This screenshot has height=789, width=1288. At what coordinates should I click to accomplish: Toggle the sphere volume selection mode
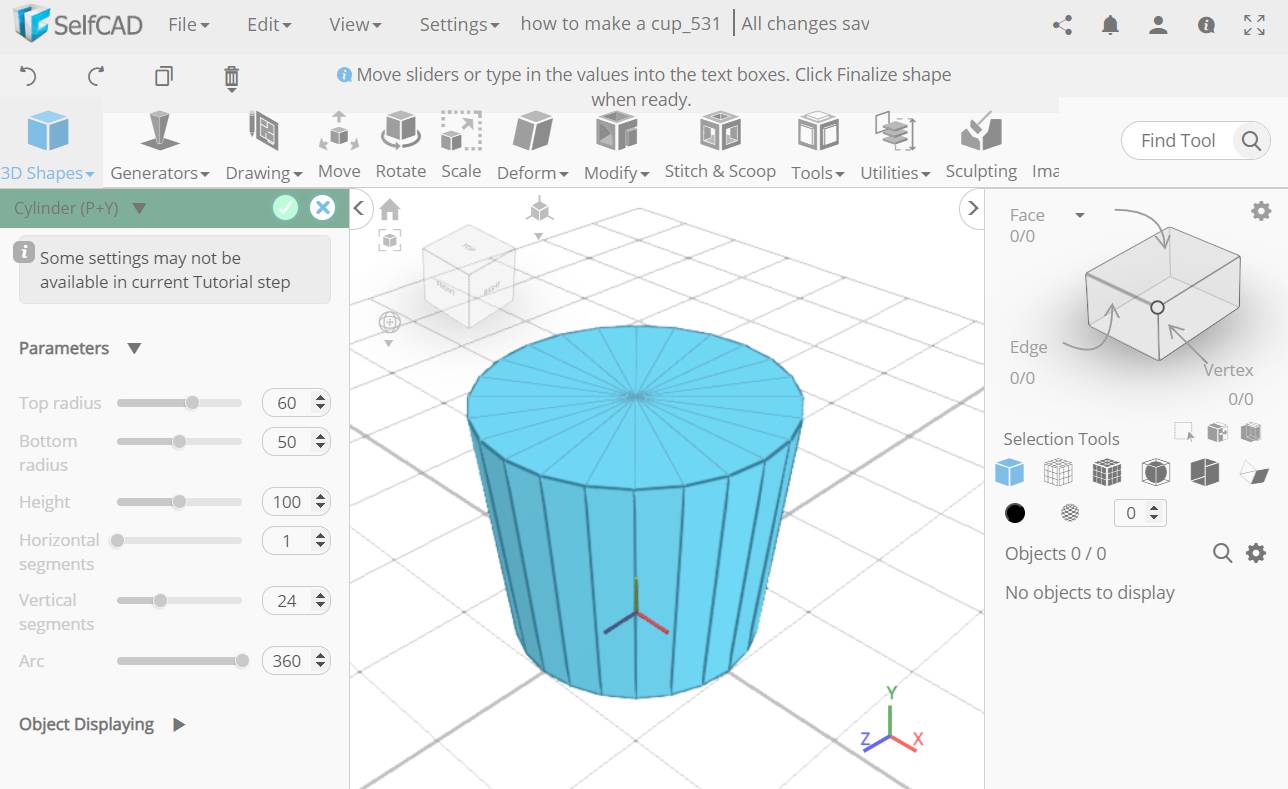tap(1155, 471)
